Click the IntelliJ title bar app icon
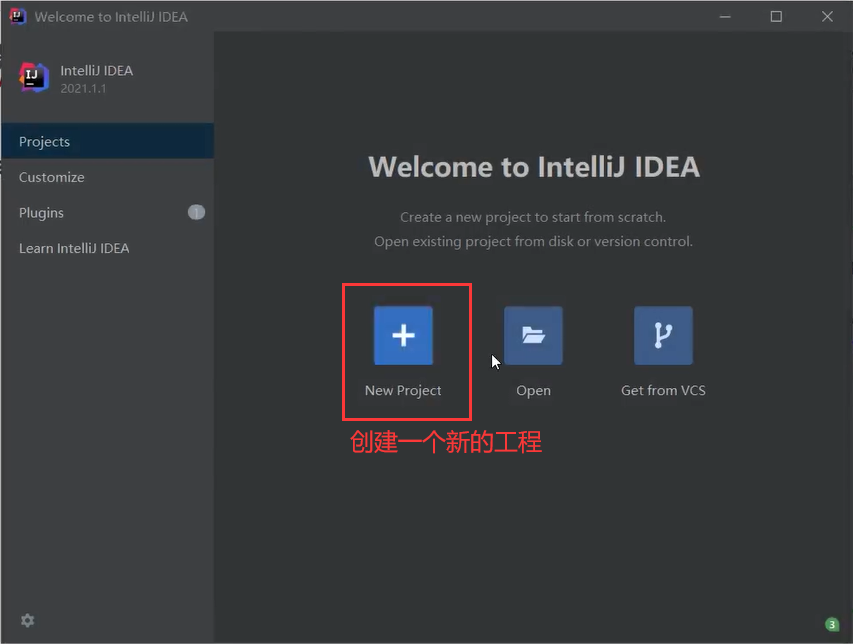This screenshot has width=853, height=644. pos(17,16)
